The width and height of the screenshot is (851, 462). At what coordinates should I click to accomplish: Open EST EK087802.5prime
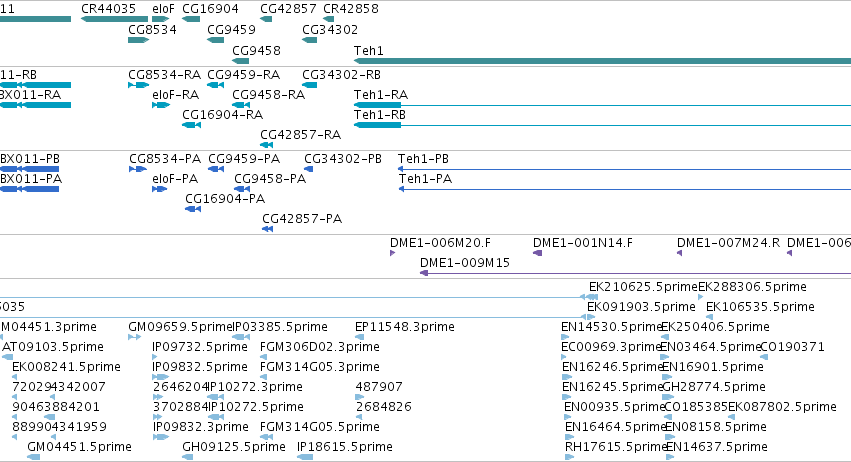click(783, 407)
